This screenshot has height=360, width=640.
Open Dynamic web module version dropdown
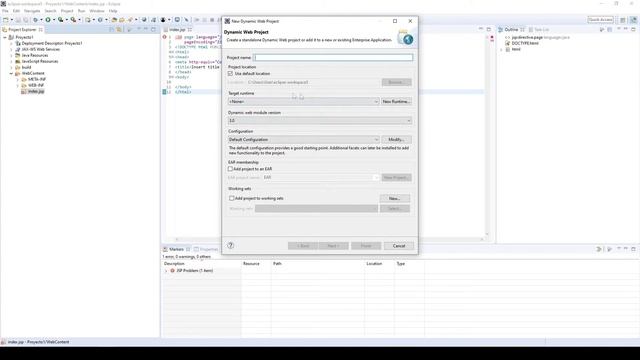click(320, 120)
